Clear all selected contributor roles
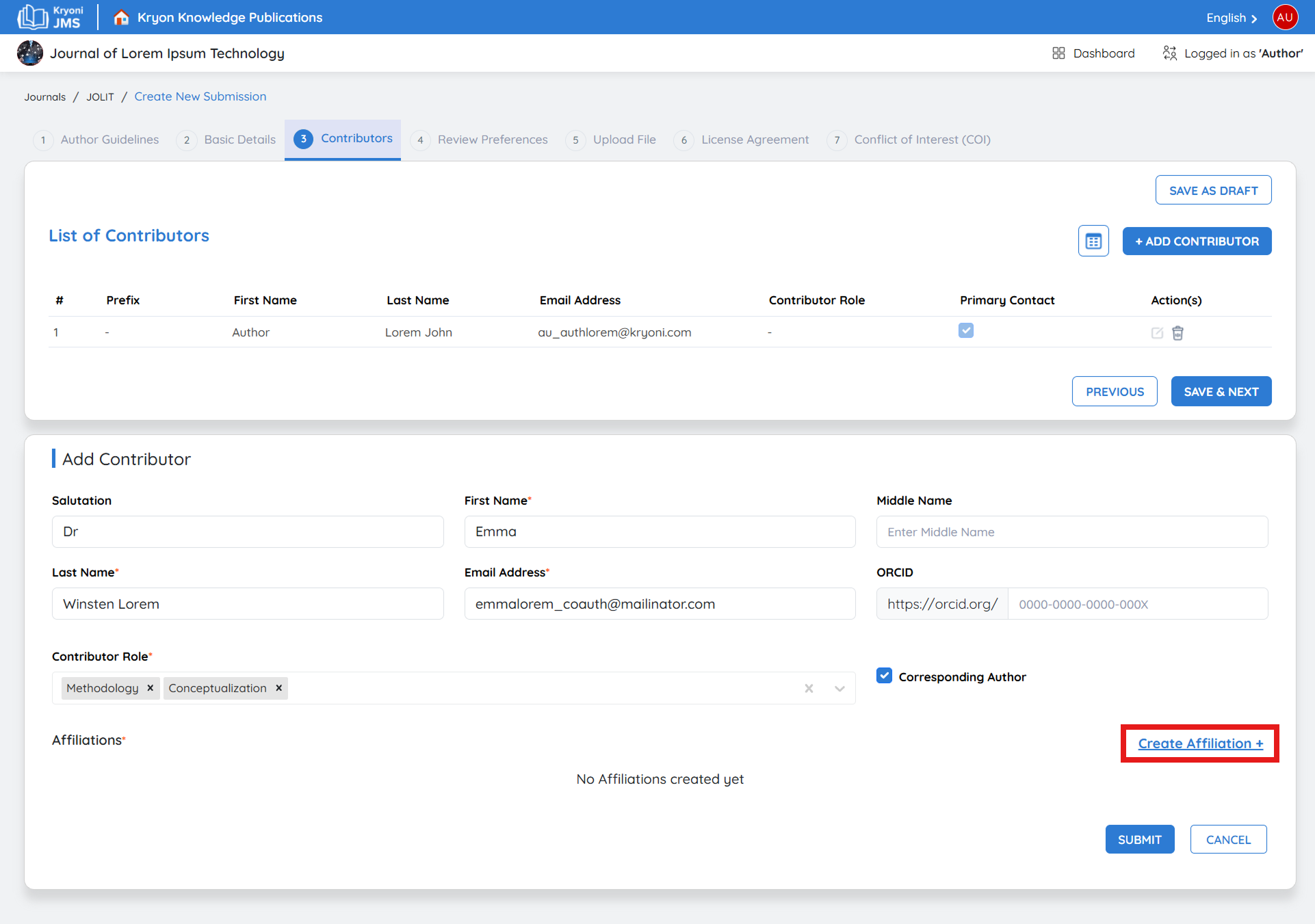The height and width of the screenshot is (924, 1315). (809, 689)
